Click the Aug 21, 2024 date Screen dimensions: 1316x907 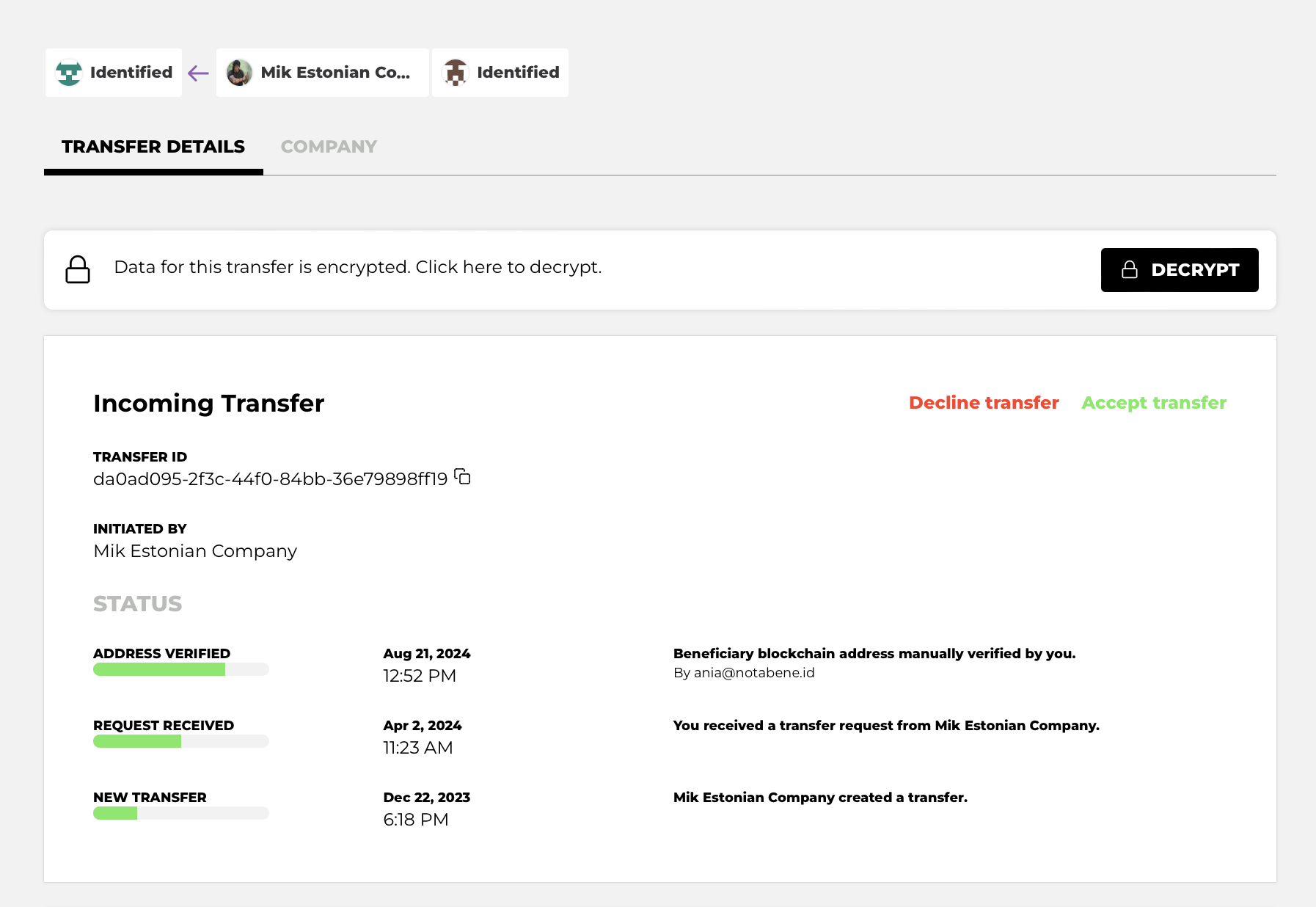[x=427, y=654]
